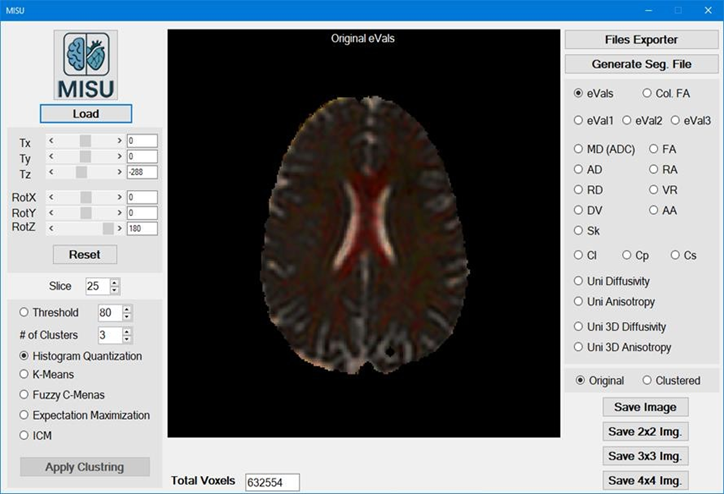Increment the number of clusters
The width and height of the screenshot is (724, 494).
[x=127, y=331]
